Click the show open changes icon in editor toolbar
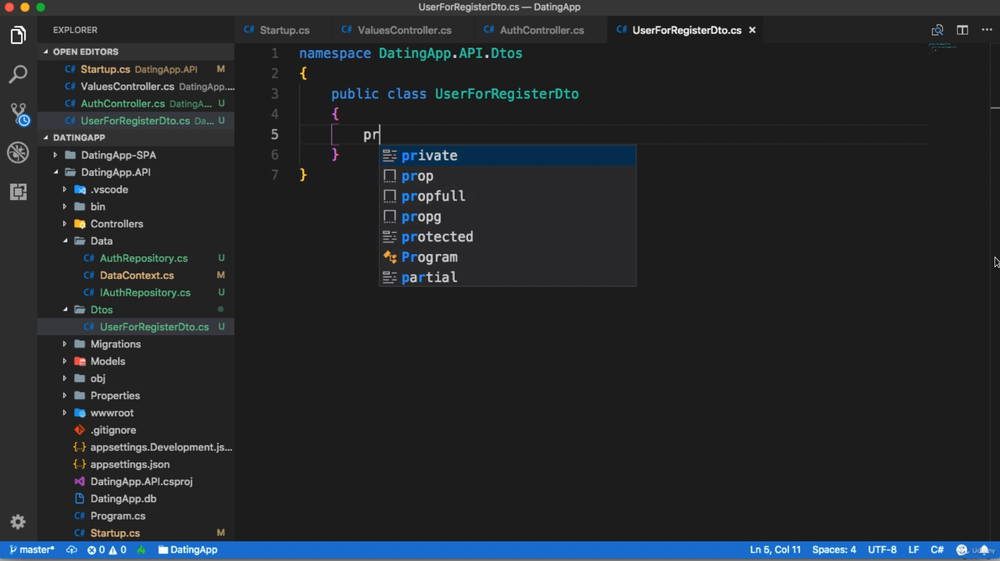1000x561 pixels. pyautogui.click(x=937, y=30)
